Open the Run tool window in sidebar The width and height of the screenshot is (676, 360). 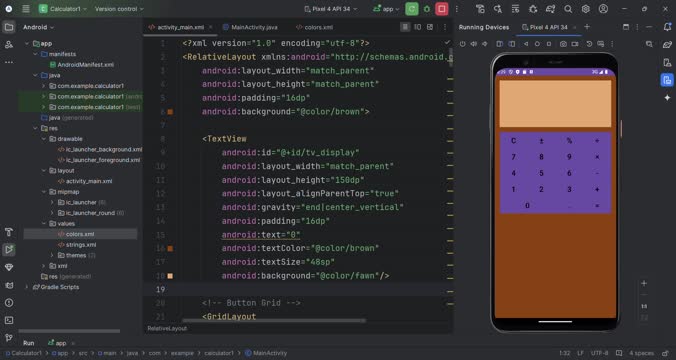tap(9, 250)
